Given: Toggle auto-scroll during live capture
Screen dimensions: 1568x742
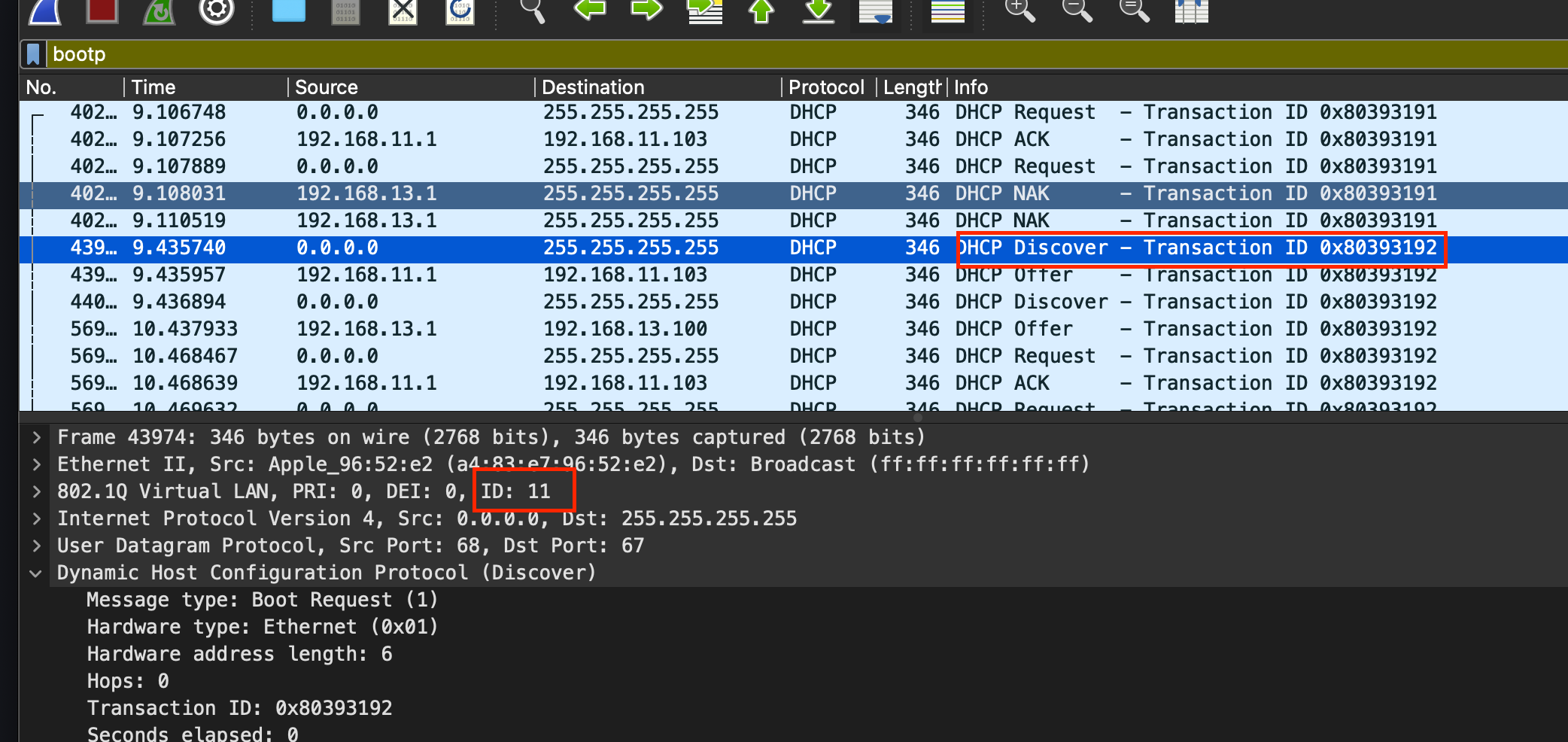Looking at the screenshot, I should (x=875, y=11).
